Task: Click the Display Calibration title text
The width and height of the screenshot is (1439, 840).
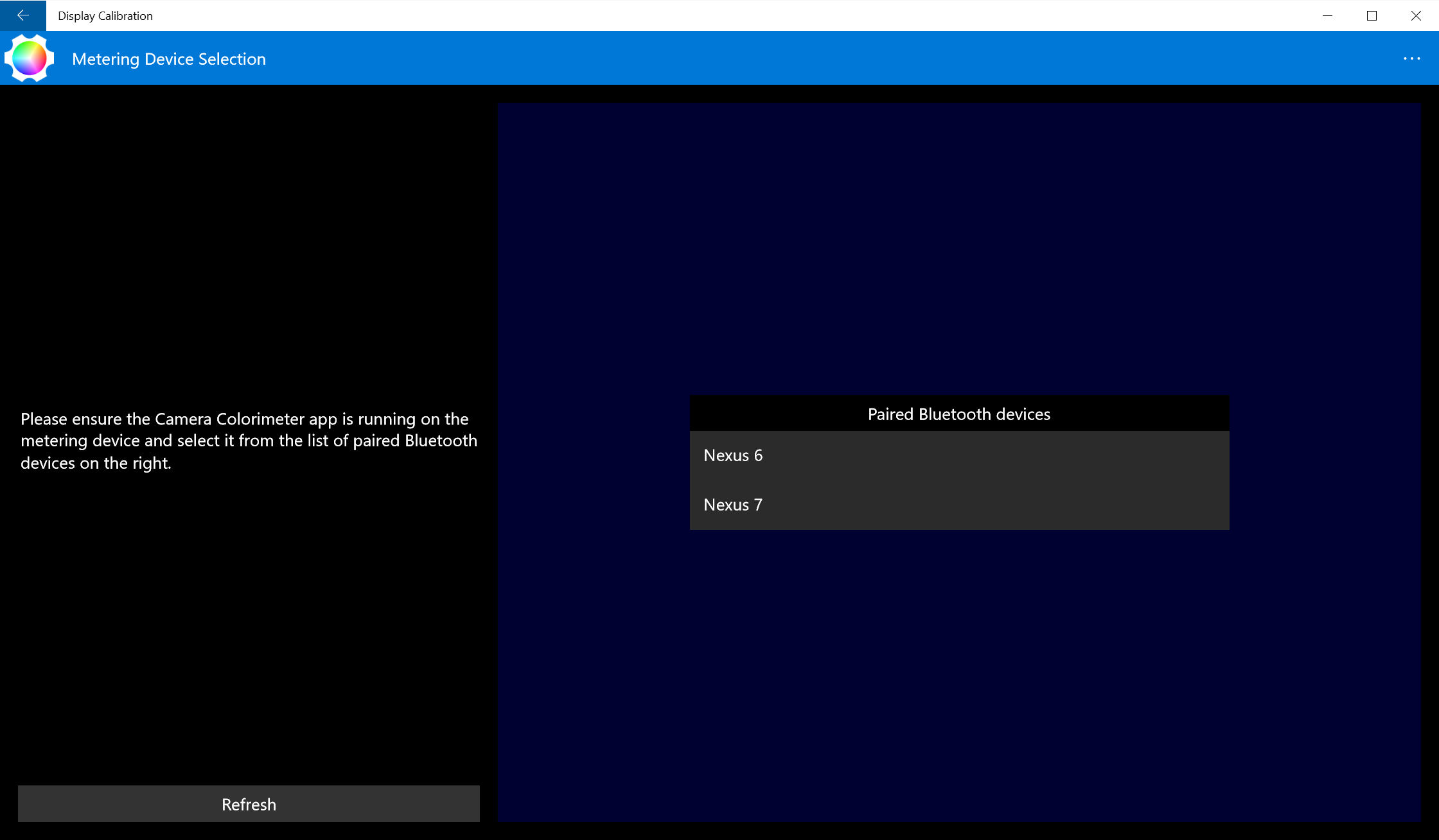Action: pyautogui.click(x=105, y=15)
